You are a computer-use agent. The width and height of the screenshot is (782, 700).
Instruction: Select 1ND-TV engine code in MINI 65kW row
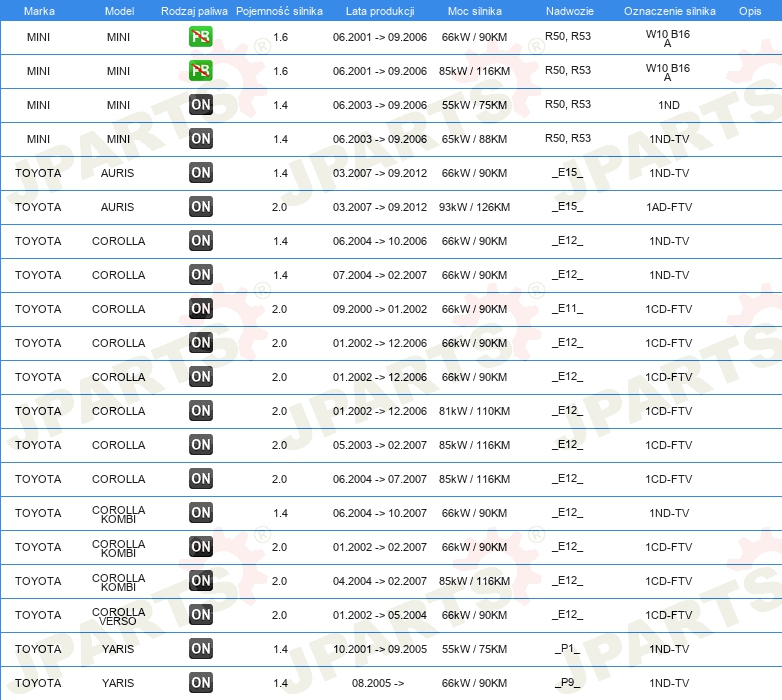coord(669,139)
